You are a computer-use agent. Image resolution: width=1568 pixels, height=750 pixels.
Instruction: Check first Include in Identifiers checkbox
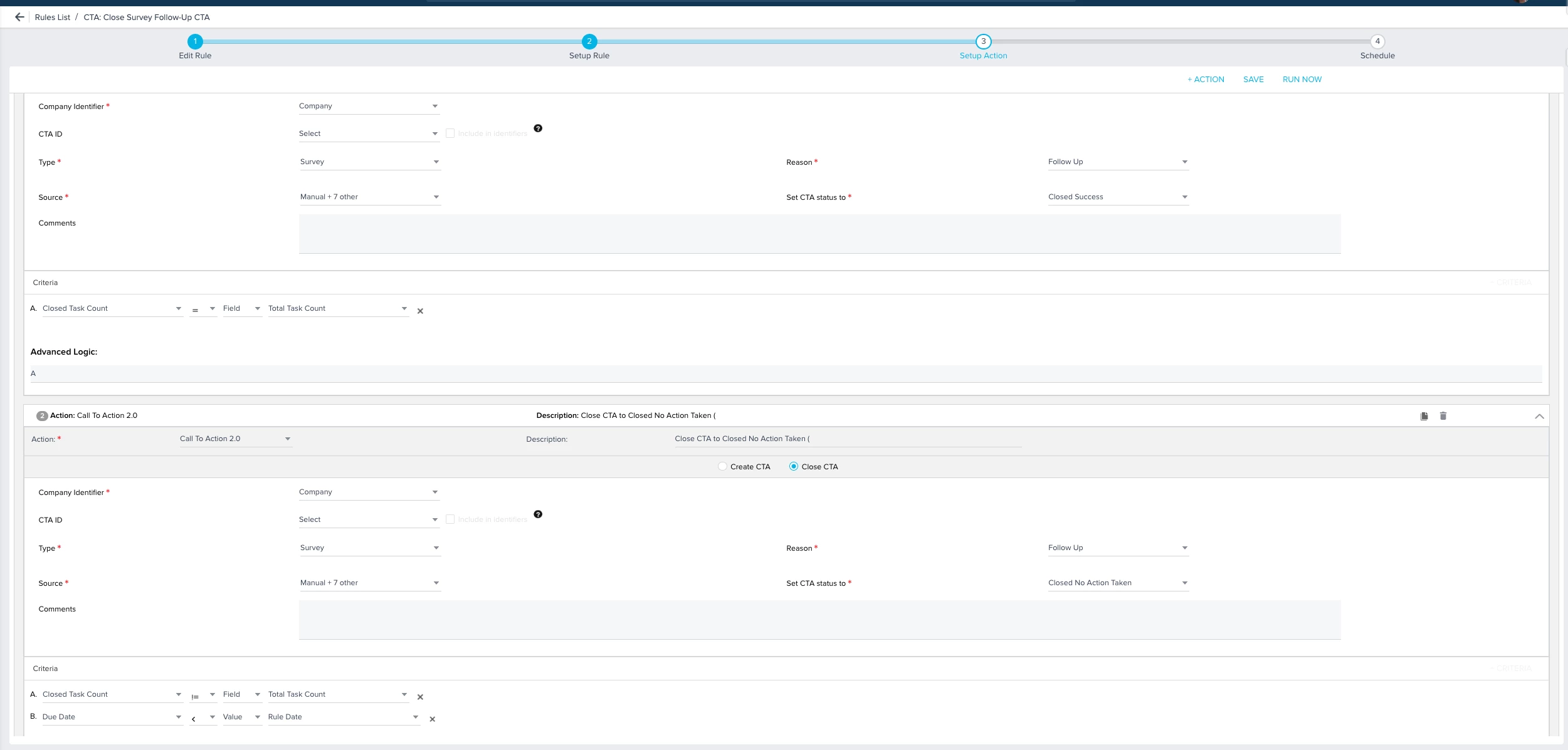tap(450, 133)
